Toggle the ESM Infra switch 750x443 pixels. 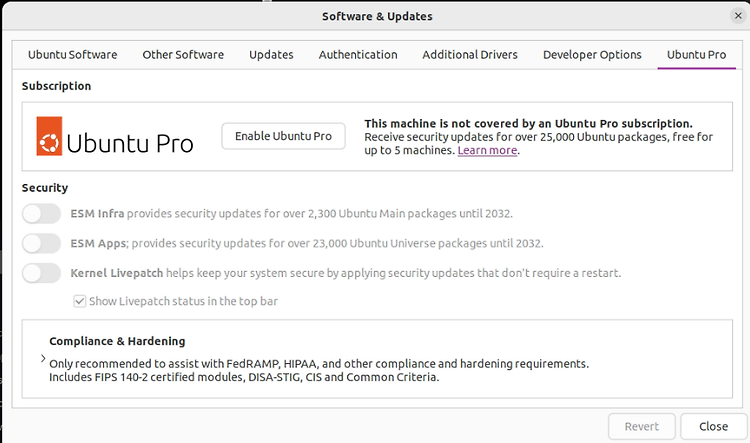42,213
